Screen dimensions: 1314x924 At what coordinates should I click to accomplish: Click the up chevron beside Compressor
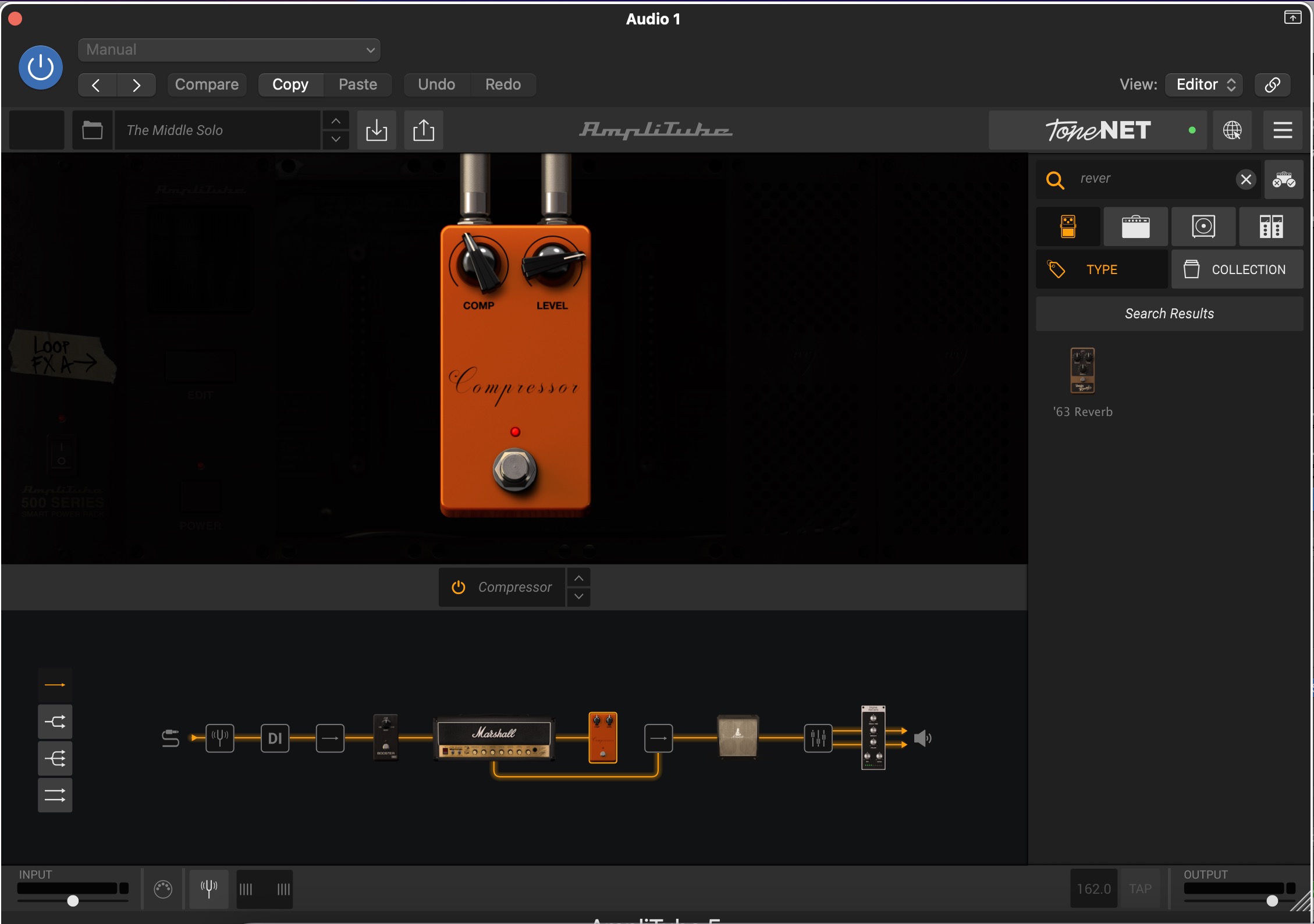[578, 578]
